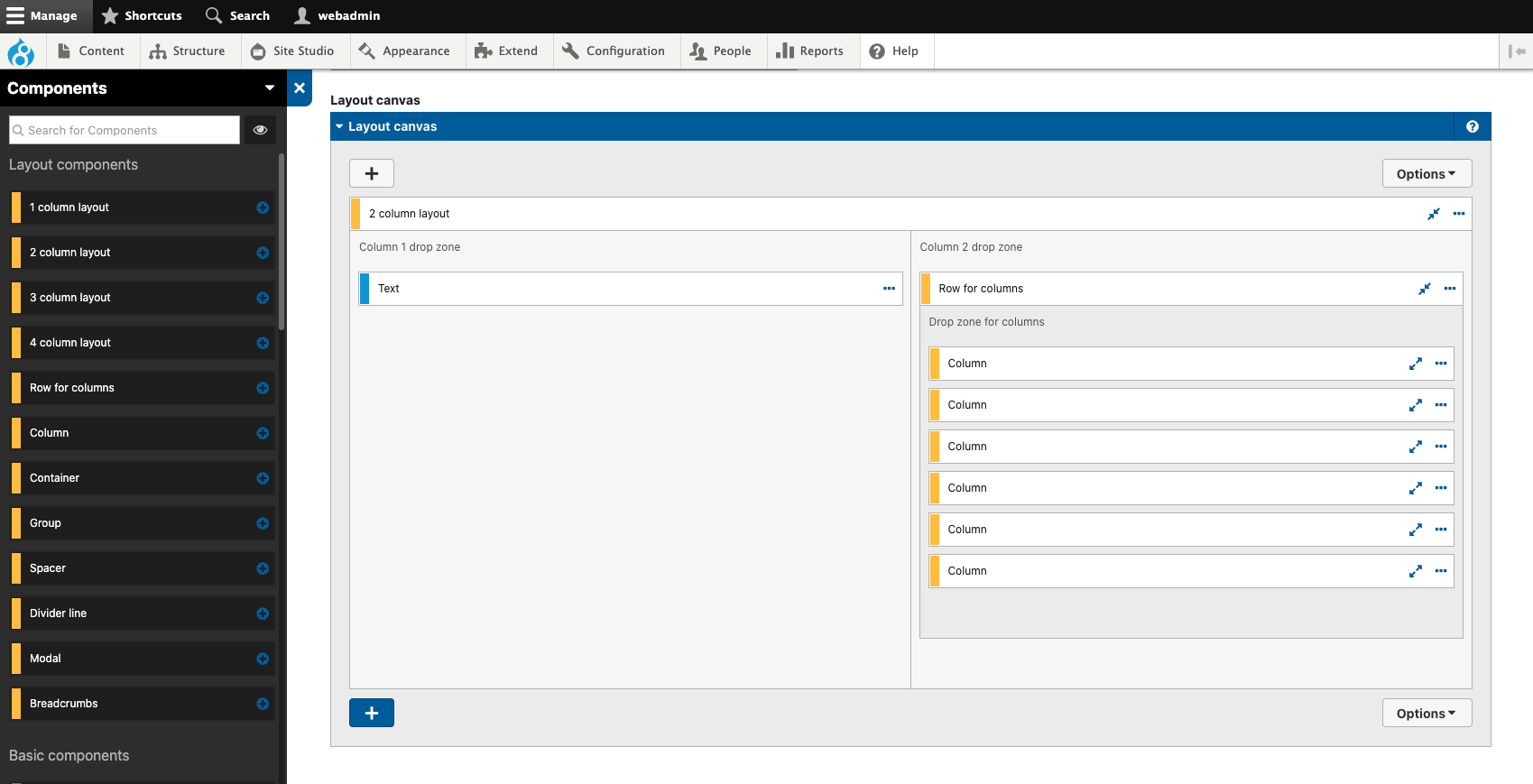Expand the fifth Column in the row

[1415, 530]
